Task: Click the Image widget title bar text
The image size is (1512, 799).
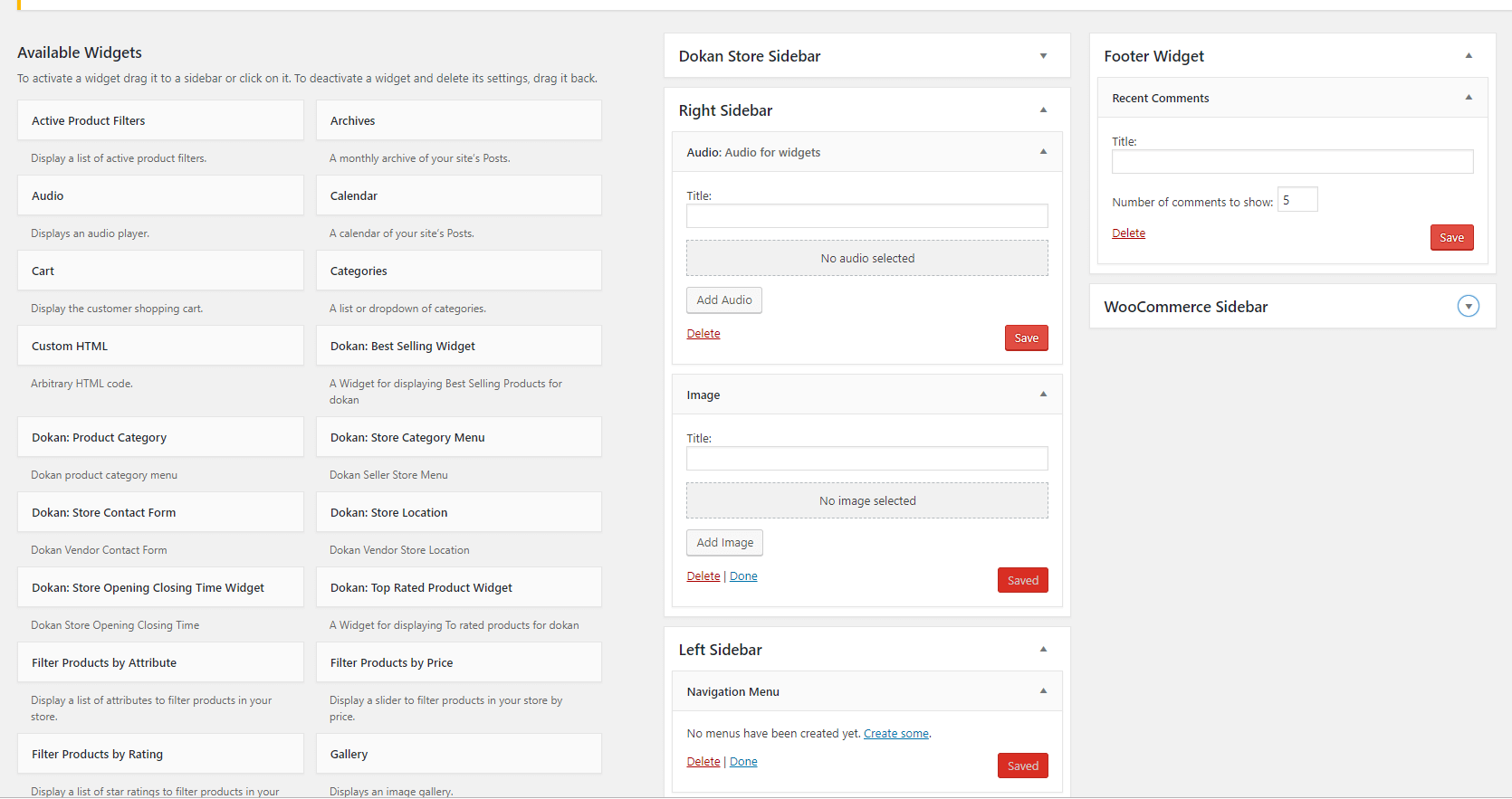Action: 703,395
